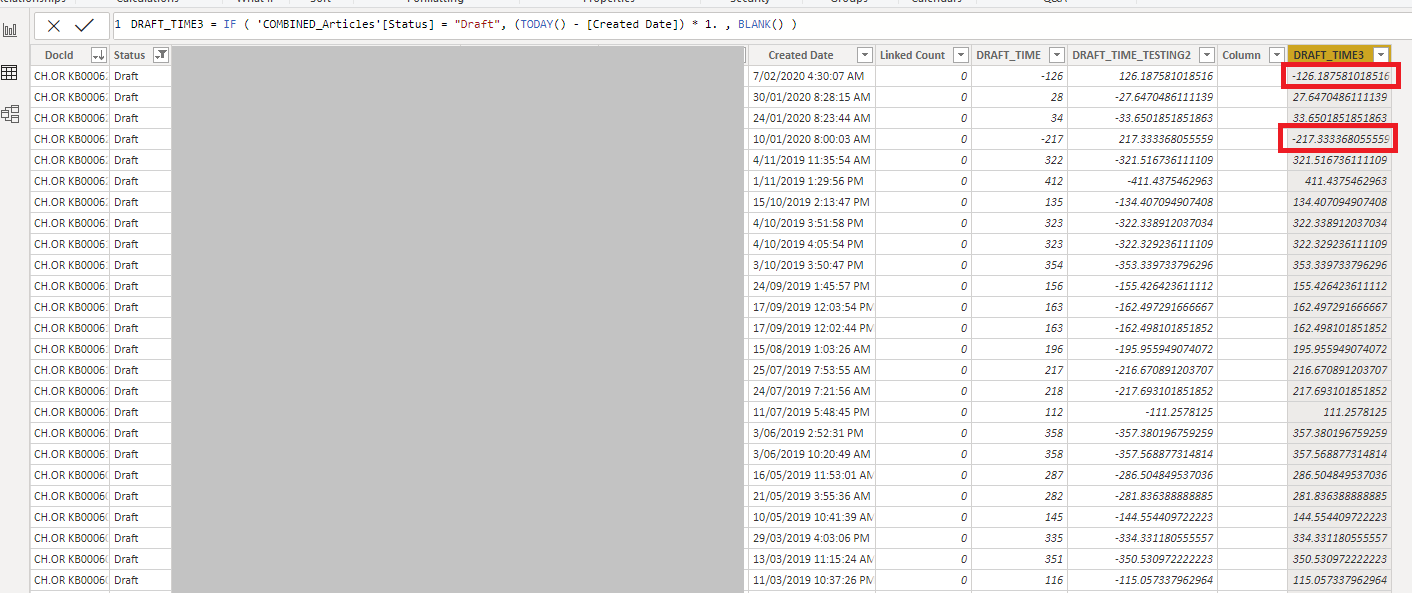
Task: Open the Status column filter icon
Action: tap(161, 55)
